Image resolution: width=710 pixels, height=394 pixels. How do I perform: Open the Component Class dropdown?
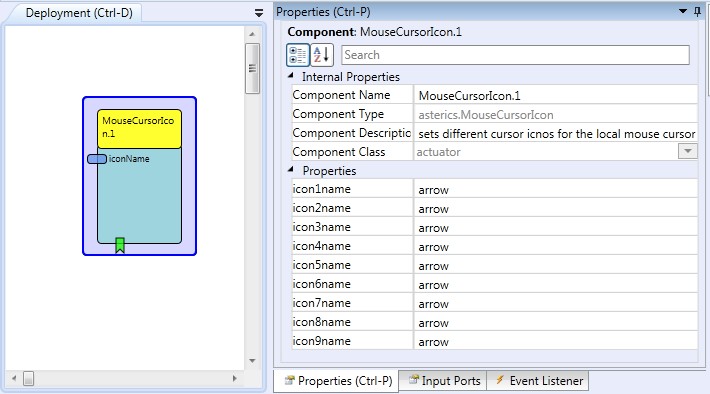click(x=688, y=151)
